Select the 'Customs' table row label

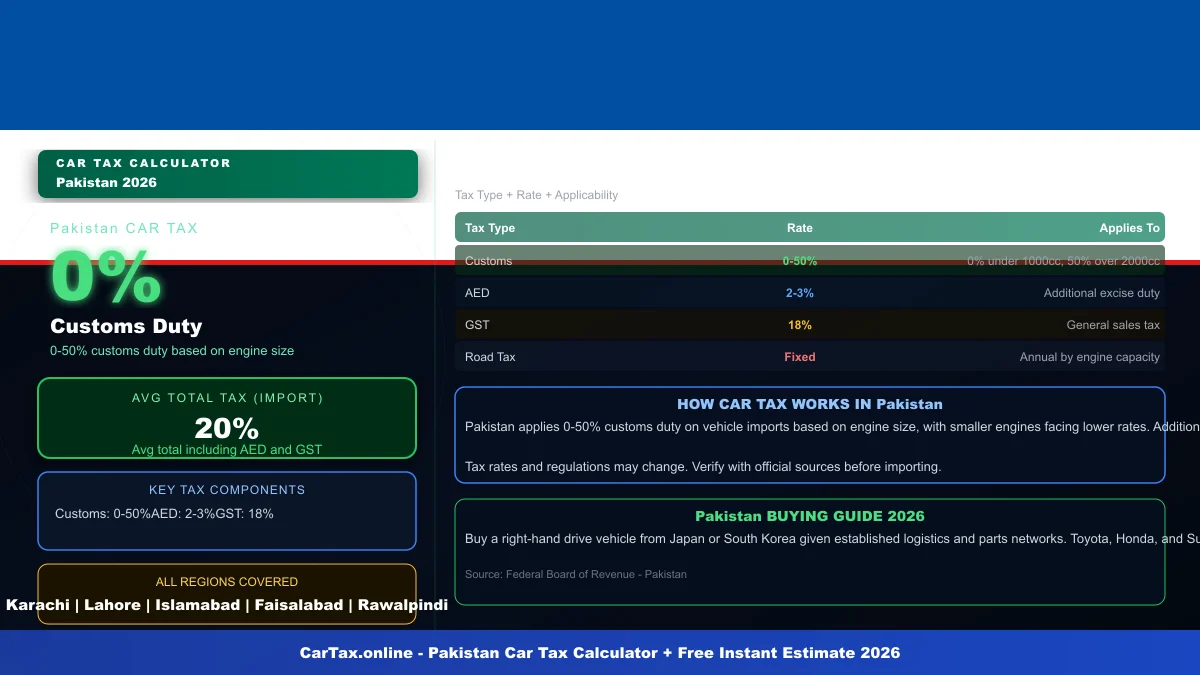488,261
